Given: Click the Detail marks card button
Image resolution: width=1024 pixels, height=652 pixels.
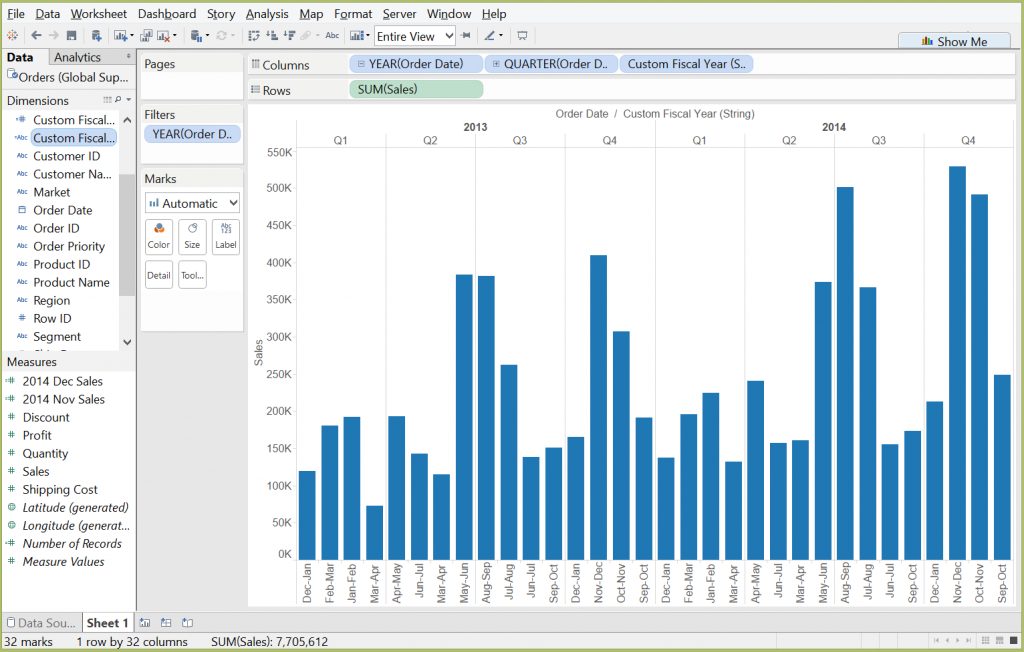Looking at the screenshot, I should [159, 275].
